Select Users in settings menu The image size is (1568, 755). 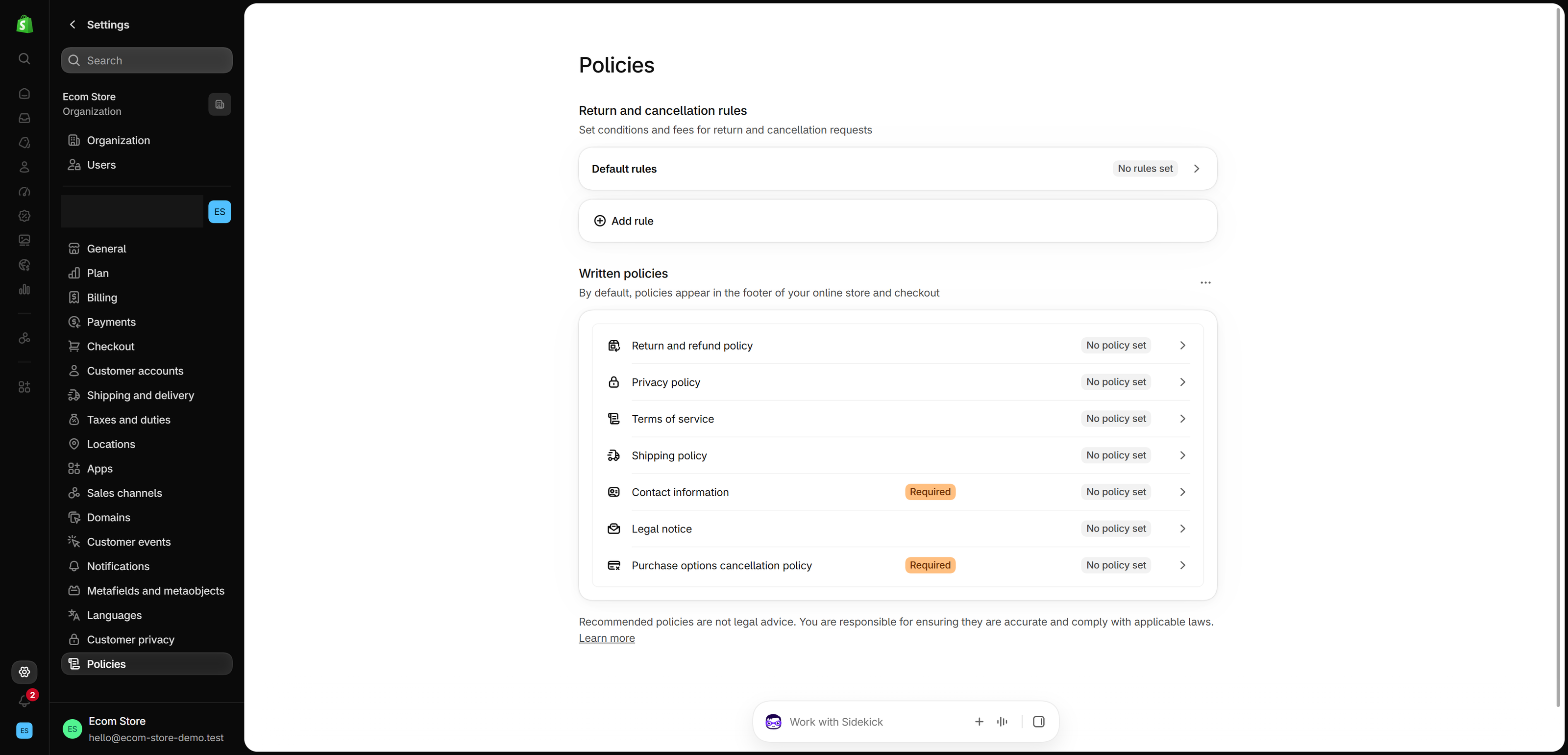point(147,165)
